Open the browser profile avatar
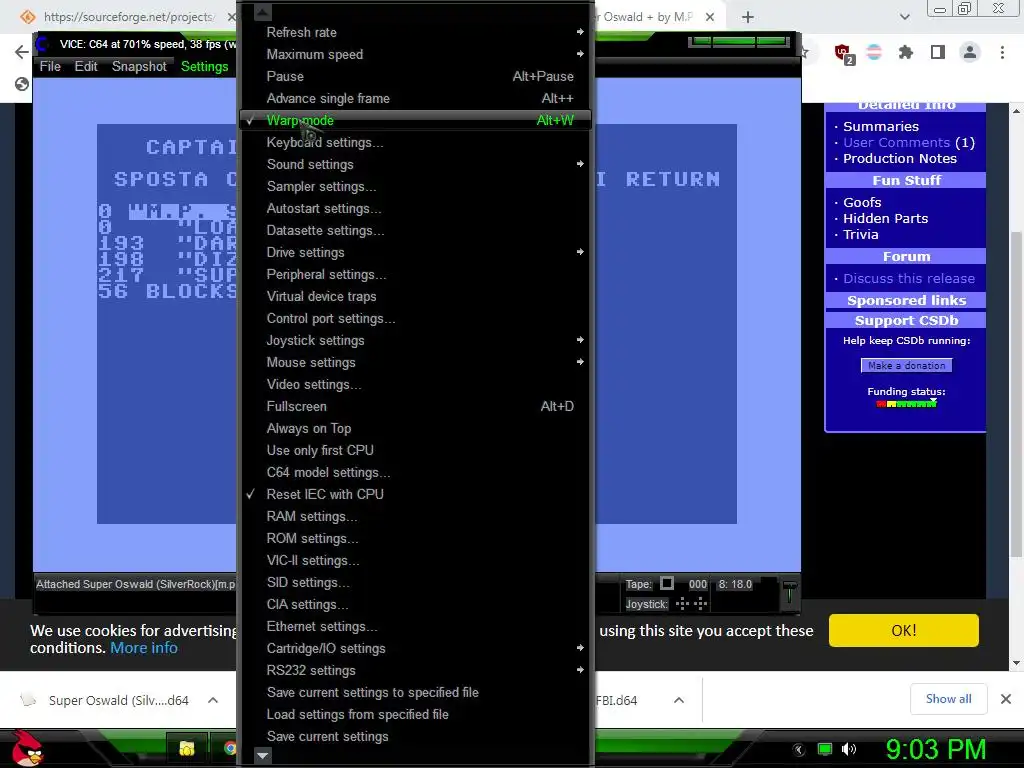This screenshot has height=768, width=1024. pos(970,52)
